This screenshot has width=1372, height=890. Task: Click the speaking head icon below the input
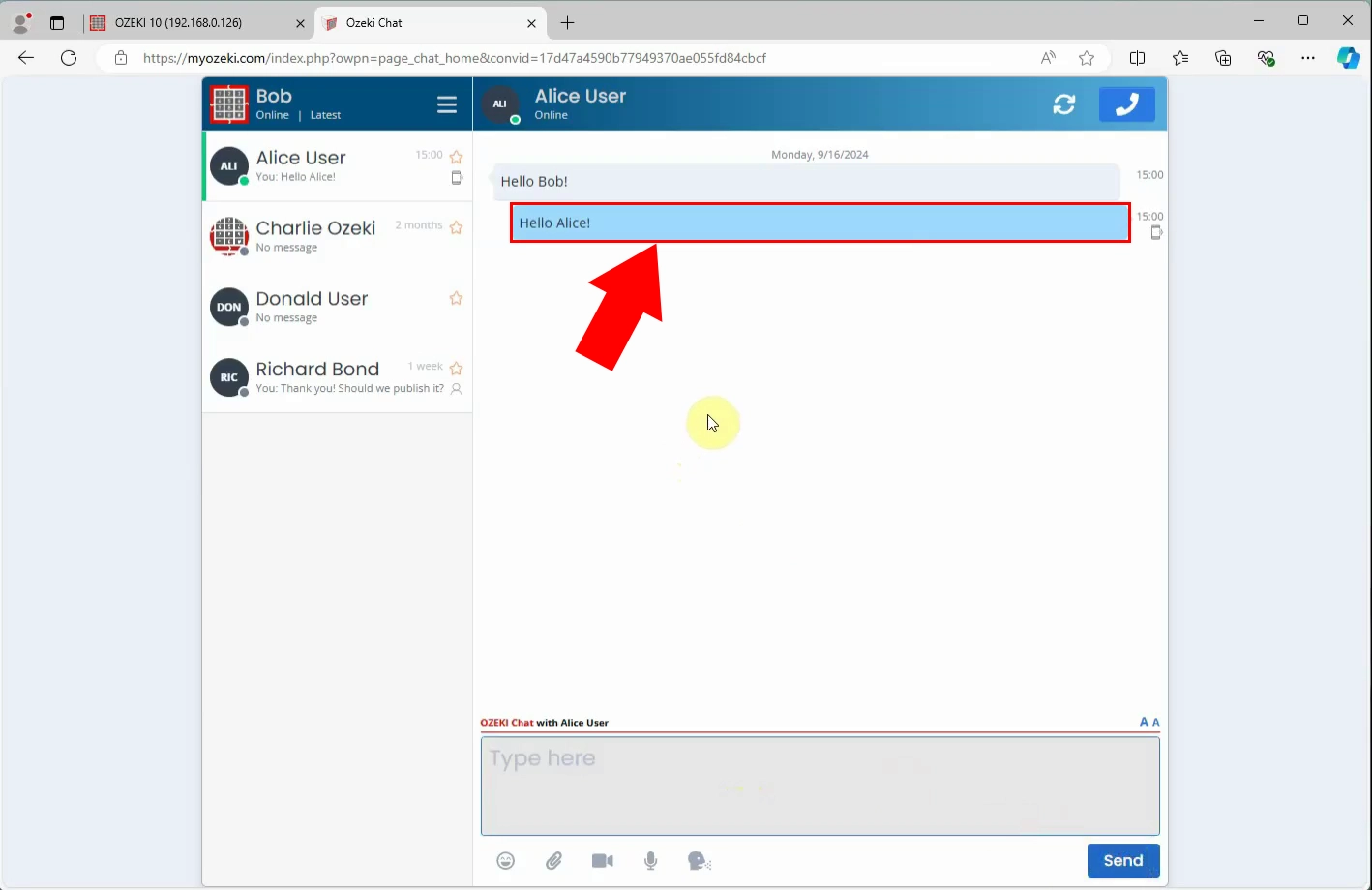pos(699,860)
